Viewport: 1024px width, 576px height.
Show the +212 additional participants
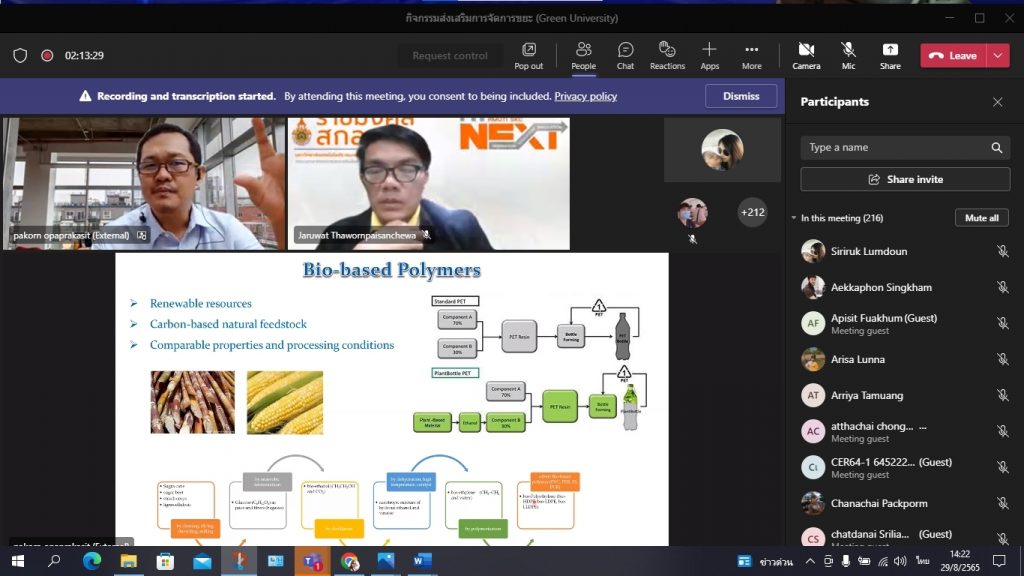[x=751, y=212]
